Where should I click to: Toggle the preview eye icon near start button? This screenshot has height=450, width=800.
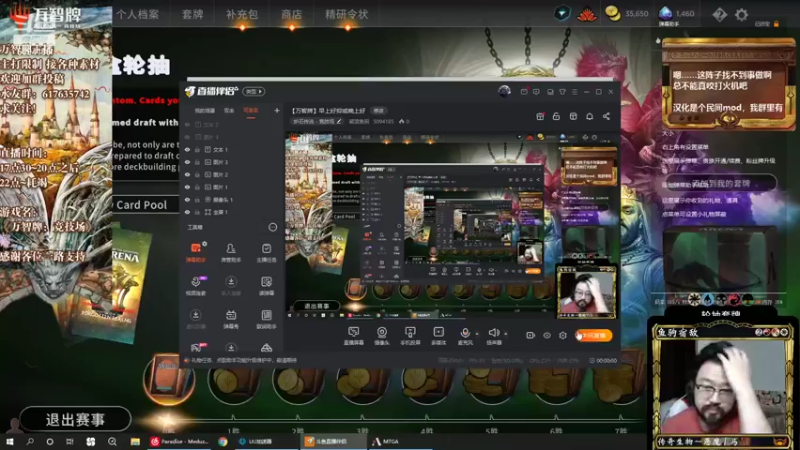[546, 335]
